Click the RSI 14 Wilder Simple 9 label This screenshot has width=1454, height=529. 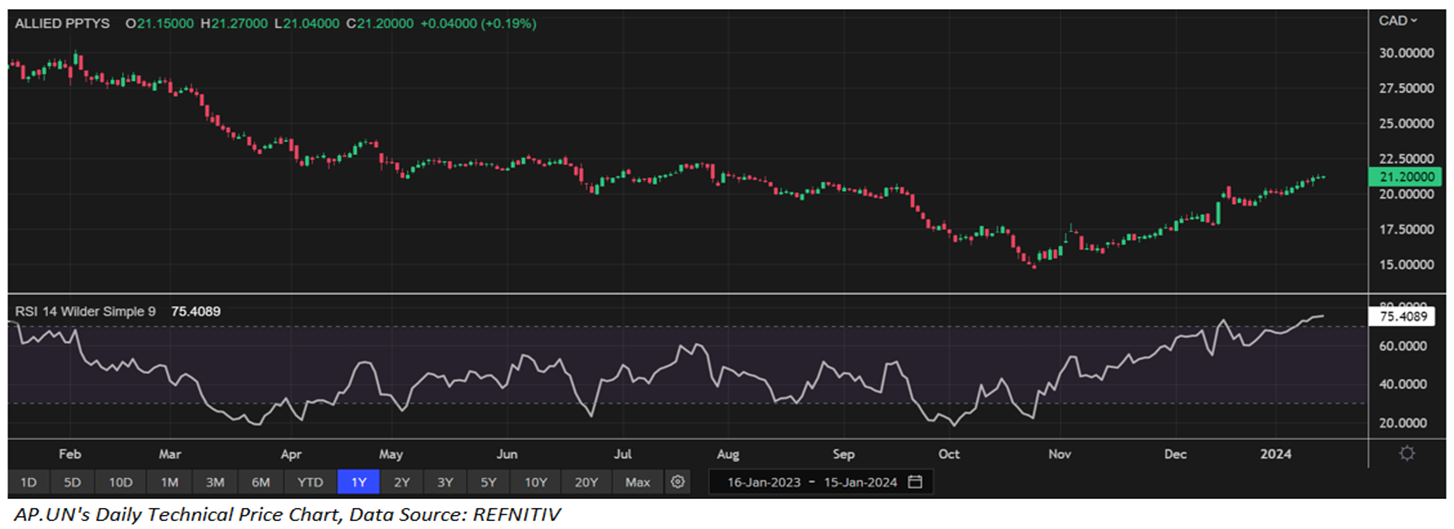tap(85, 312)
